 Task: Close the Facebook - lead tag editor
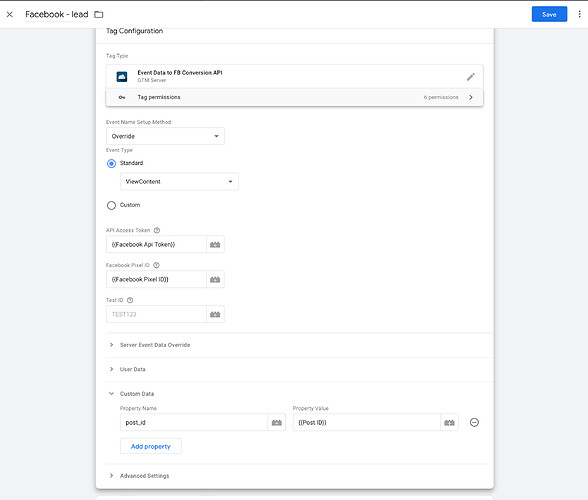pyautogui.click(x=10, y=14)
